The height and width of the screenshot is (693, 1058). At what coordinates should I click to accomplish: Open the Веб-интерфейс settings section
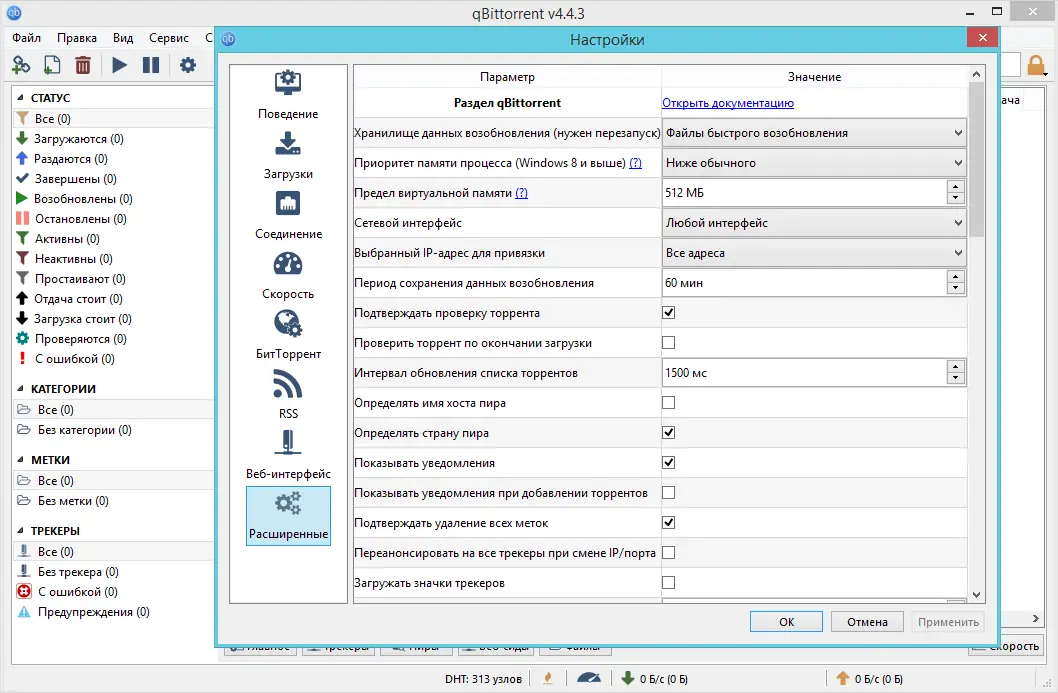288,455
